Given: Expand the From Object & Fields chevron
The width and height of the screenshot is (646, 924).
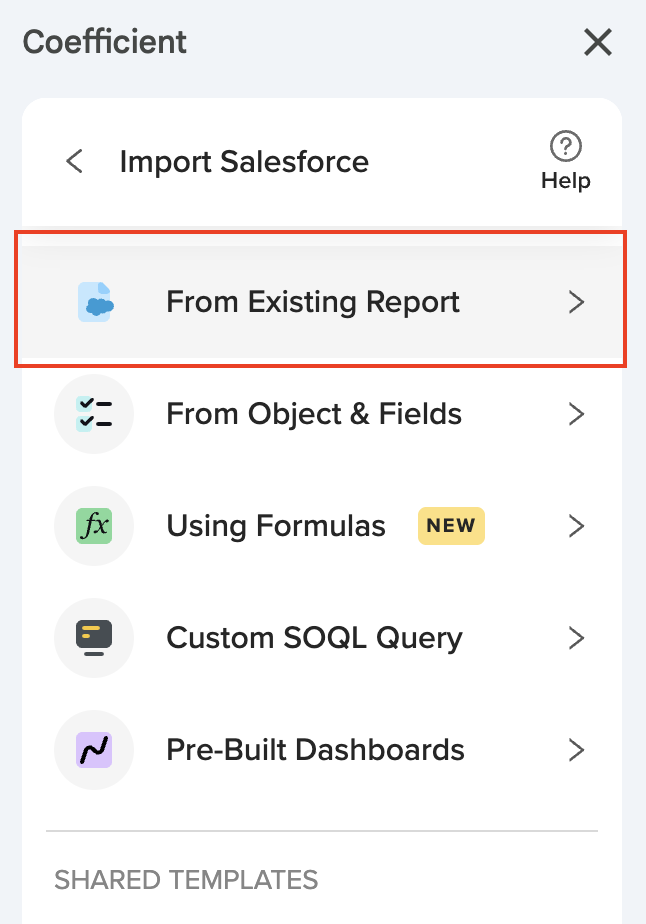Looking at the screenshot, I should pos(576,414).
